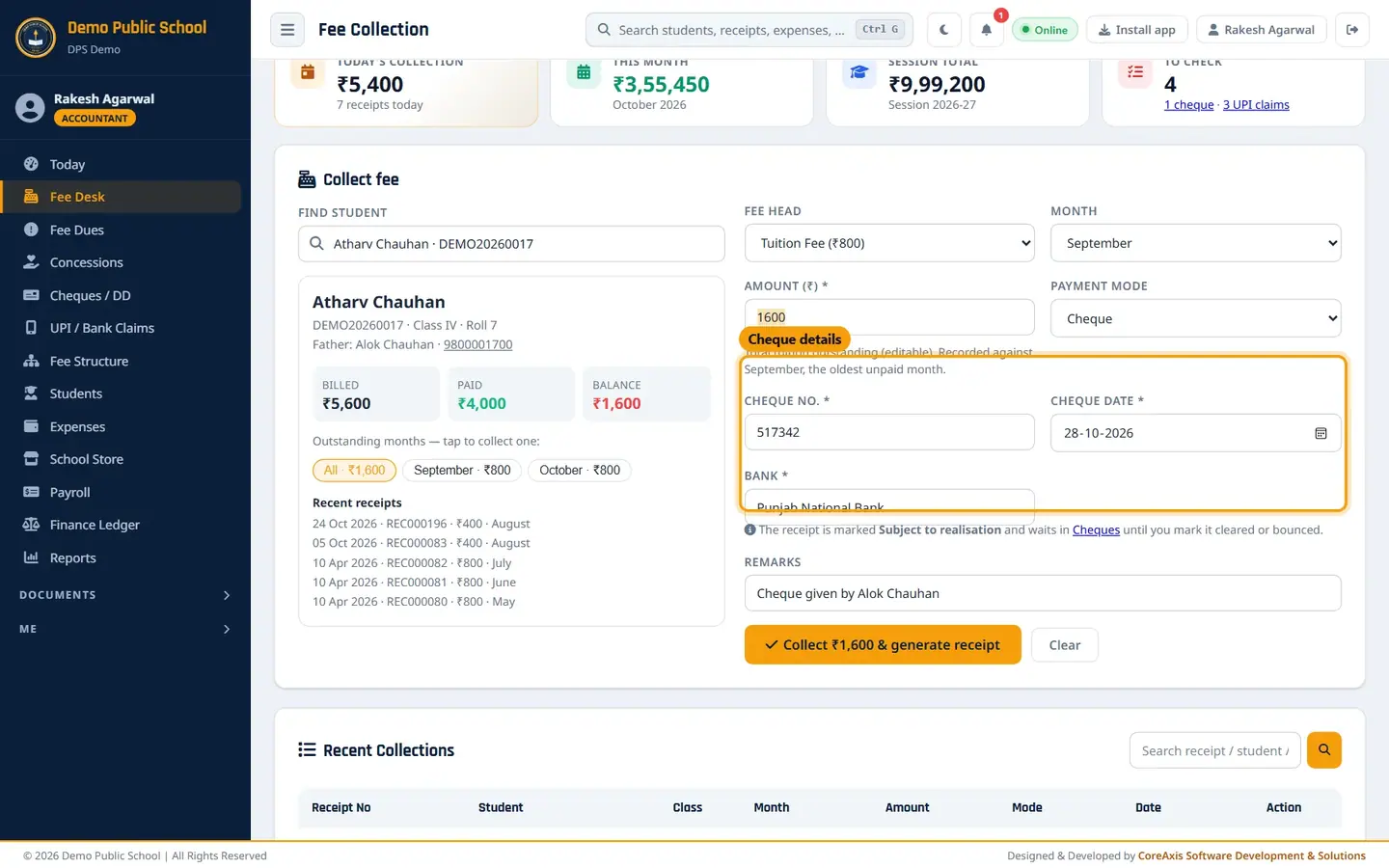Open the 3 UPI claims link
This screenshot has height=868, width=1389.
point(1256,104)
